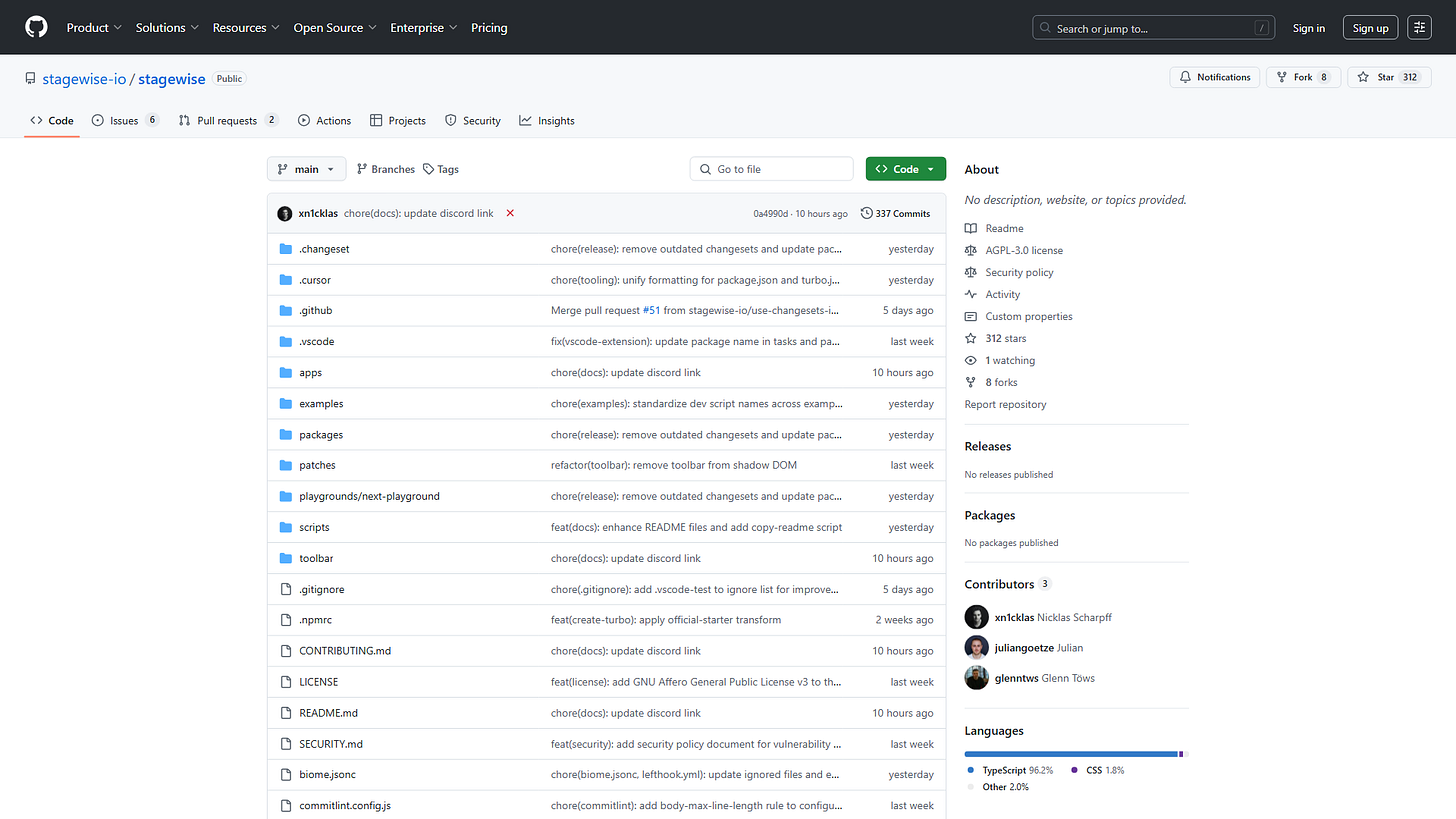
Task: Switch to the Issues tab
Action: (125, 120)
